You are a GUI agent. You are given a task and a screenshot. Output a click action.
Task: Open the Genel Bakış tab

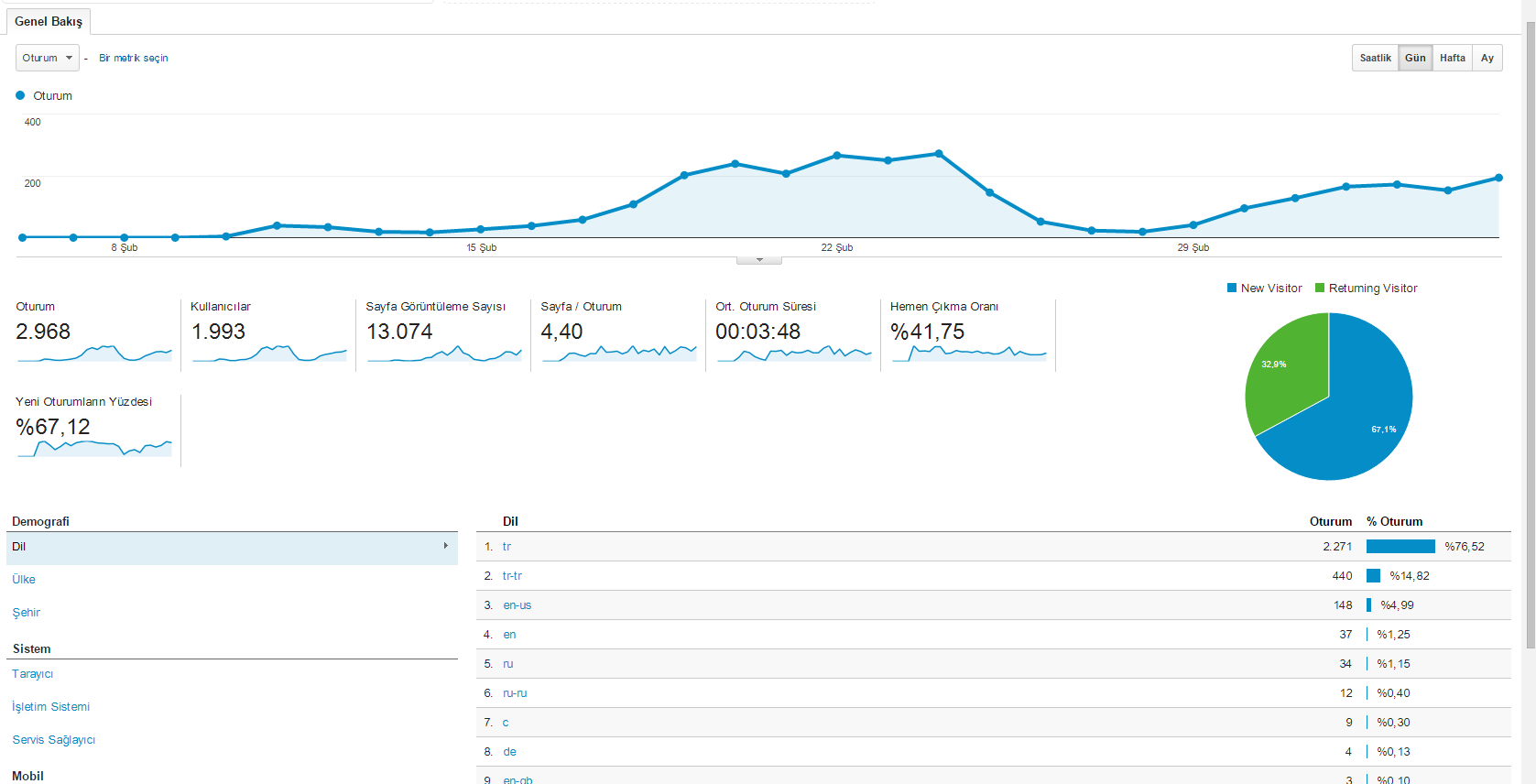click(49, 21)
